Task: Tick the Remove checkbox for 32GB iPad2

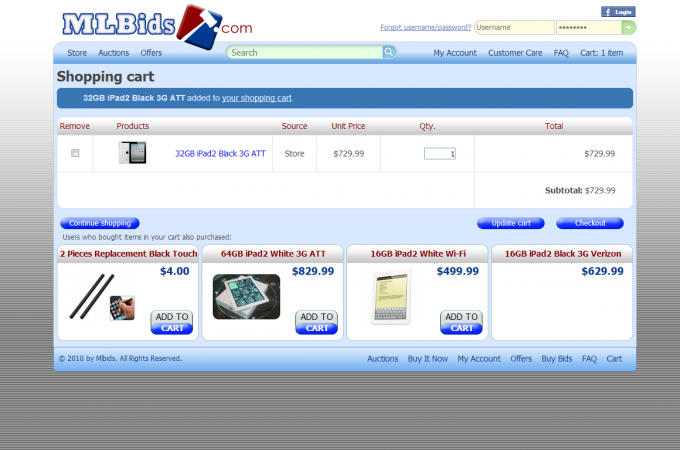Action: pyautogui.click(x=75, y=153)
